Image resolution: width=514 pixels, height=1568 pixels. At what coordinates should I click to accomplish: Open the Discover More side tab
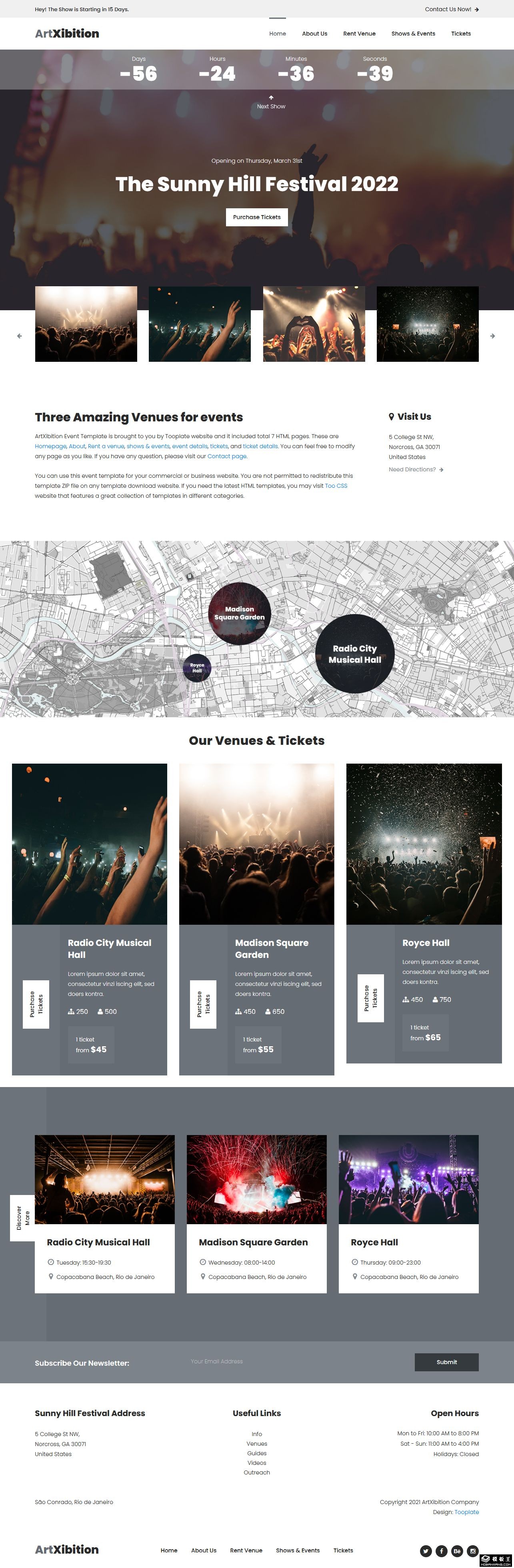pyautogui.click(x=22, y=1218)
